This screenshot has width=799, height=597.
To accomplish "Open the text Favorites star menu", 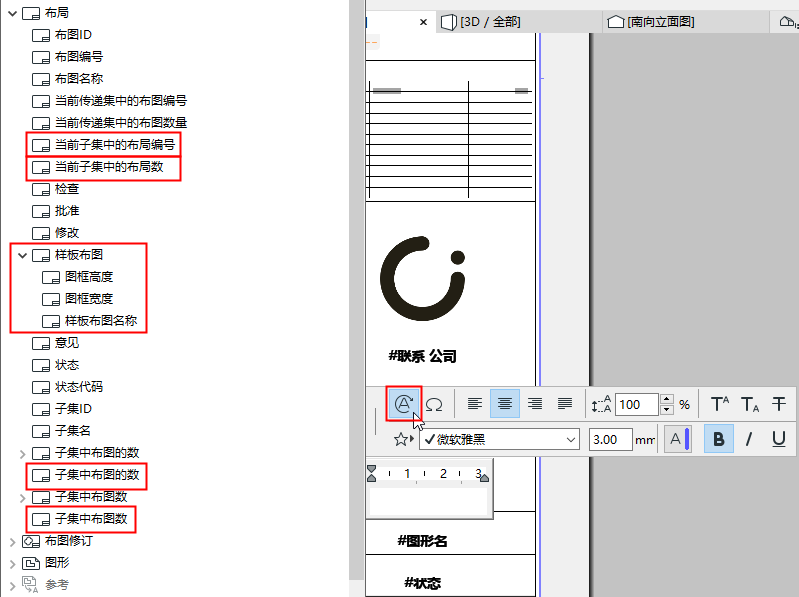I will point(404,439).
